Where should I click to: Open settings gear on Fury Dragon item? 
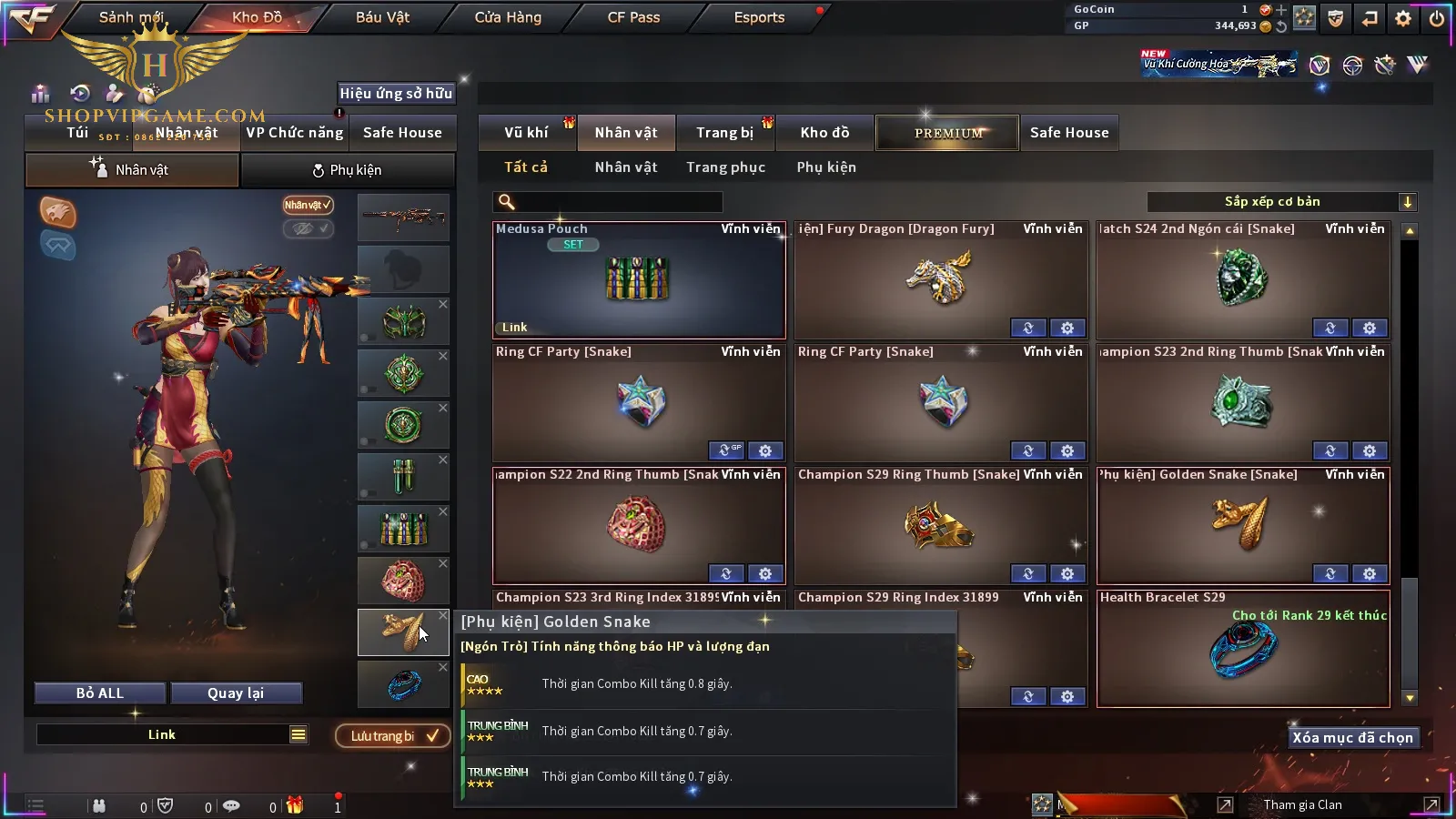coord(1067,328)
